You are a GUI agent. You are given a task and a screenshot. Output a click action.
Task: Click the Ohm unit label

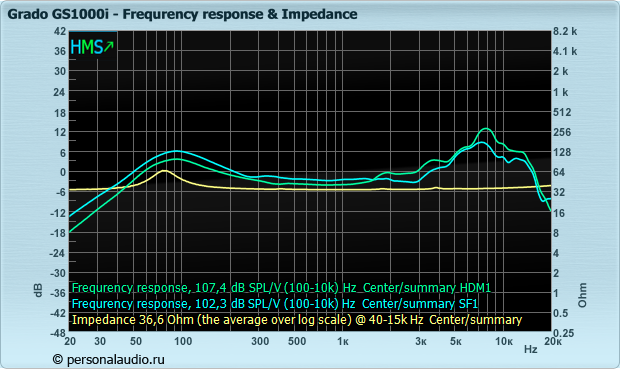point(582,295)
